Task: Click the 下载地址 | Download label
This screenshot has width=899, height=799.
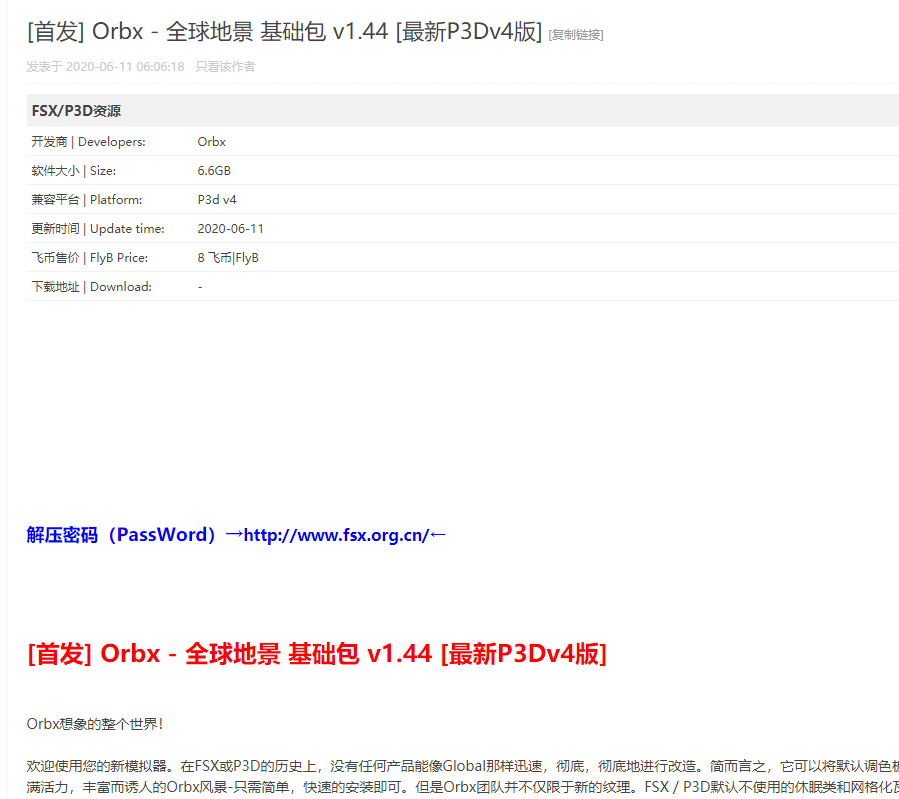Action: pos(91,287)
